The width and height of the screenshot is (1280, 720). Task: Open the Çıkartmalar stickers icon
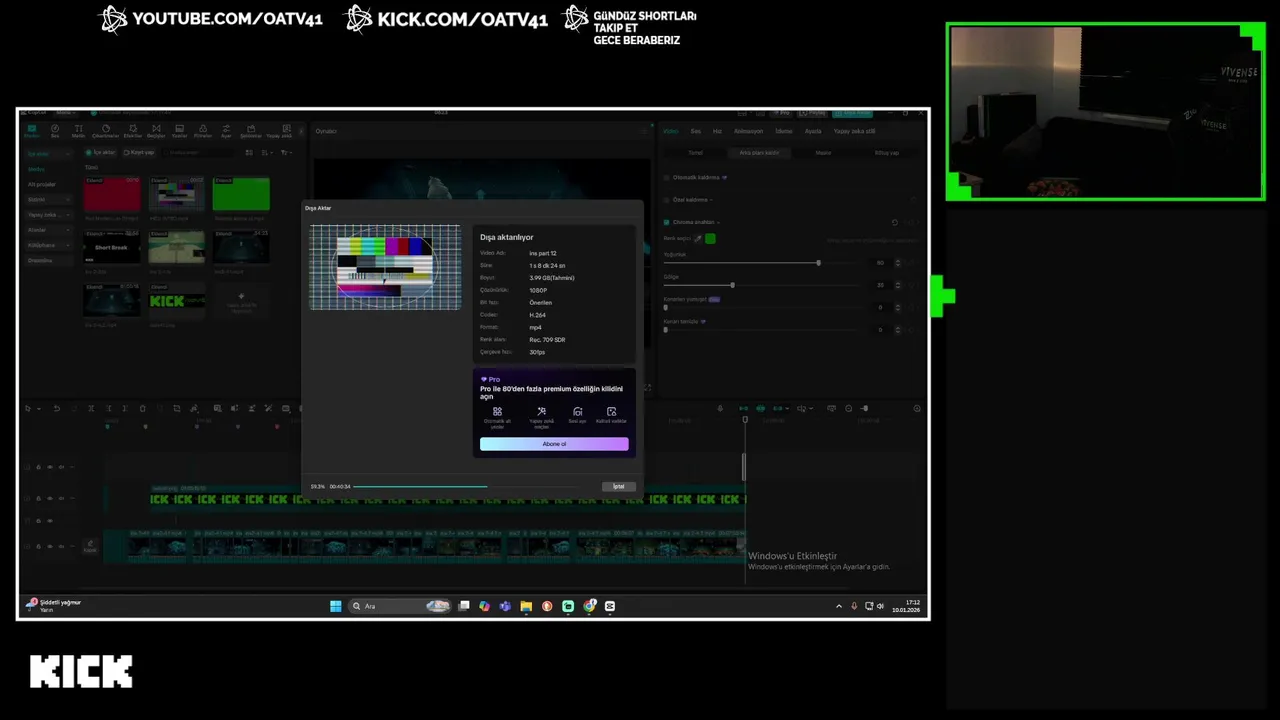105,131
